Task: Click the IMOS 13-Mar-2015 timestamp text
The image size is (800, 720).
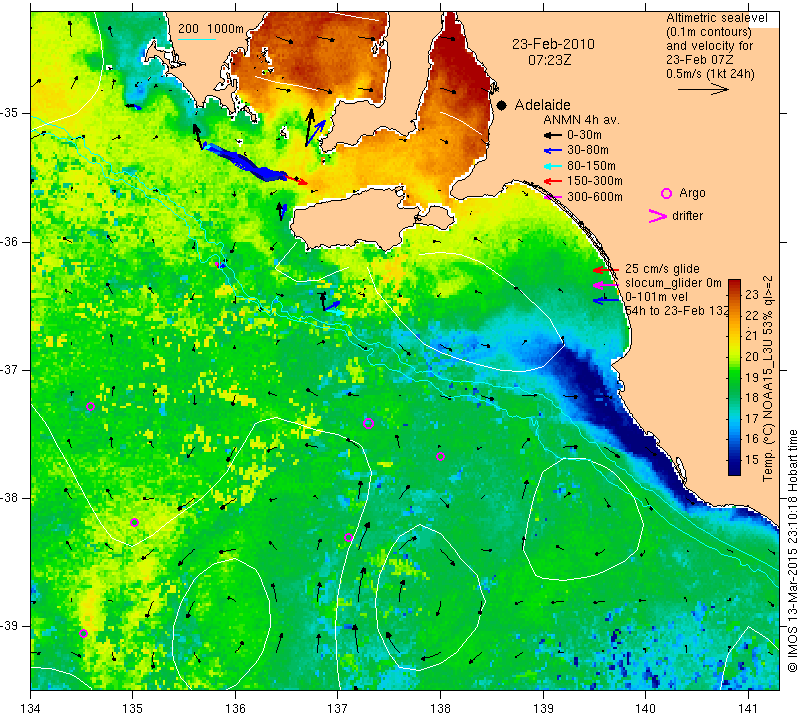Action: click(792, 550)
